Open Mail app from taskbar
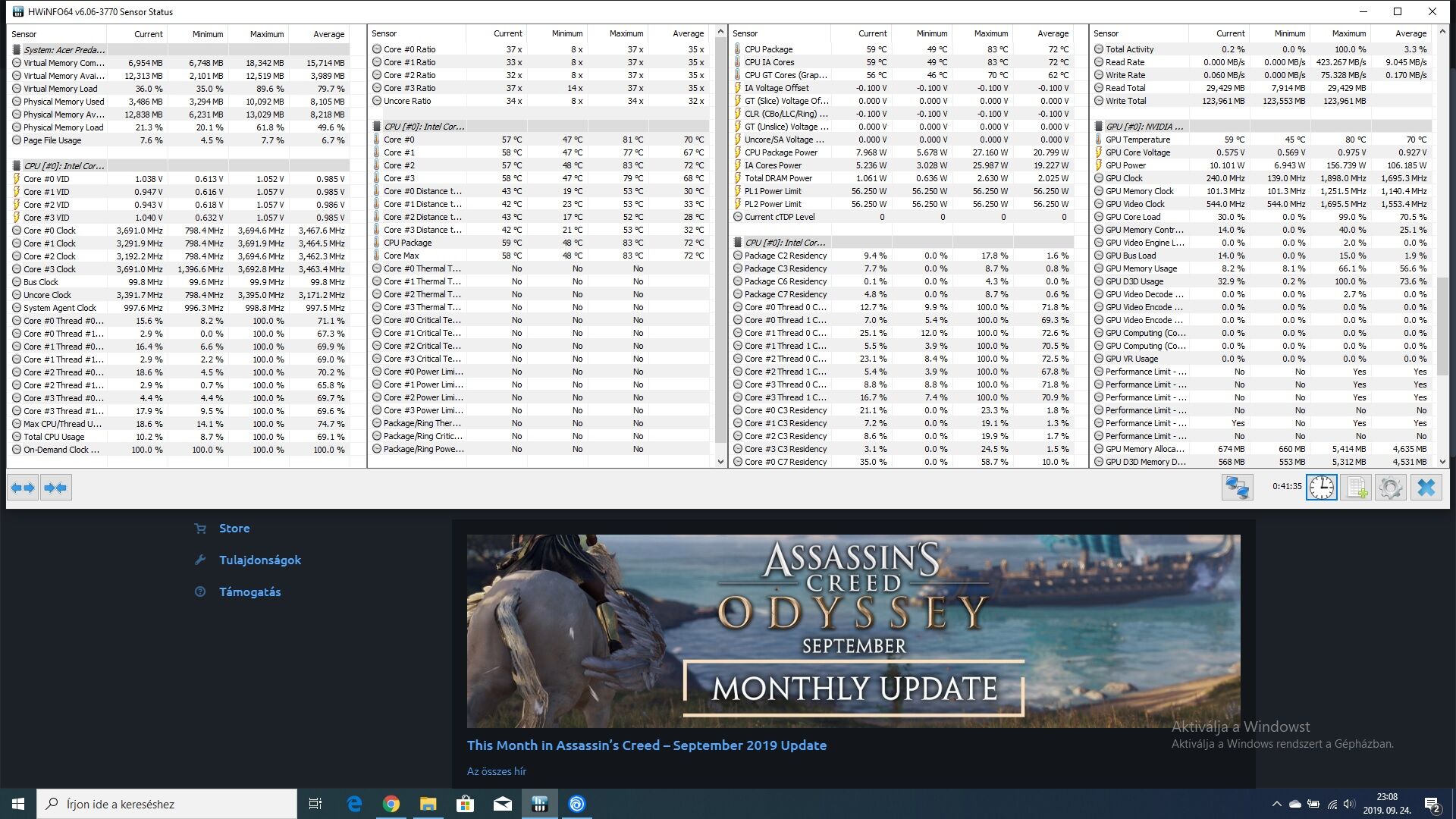This screenshot has width=1456, height=819. [x=503, y=804]
